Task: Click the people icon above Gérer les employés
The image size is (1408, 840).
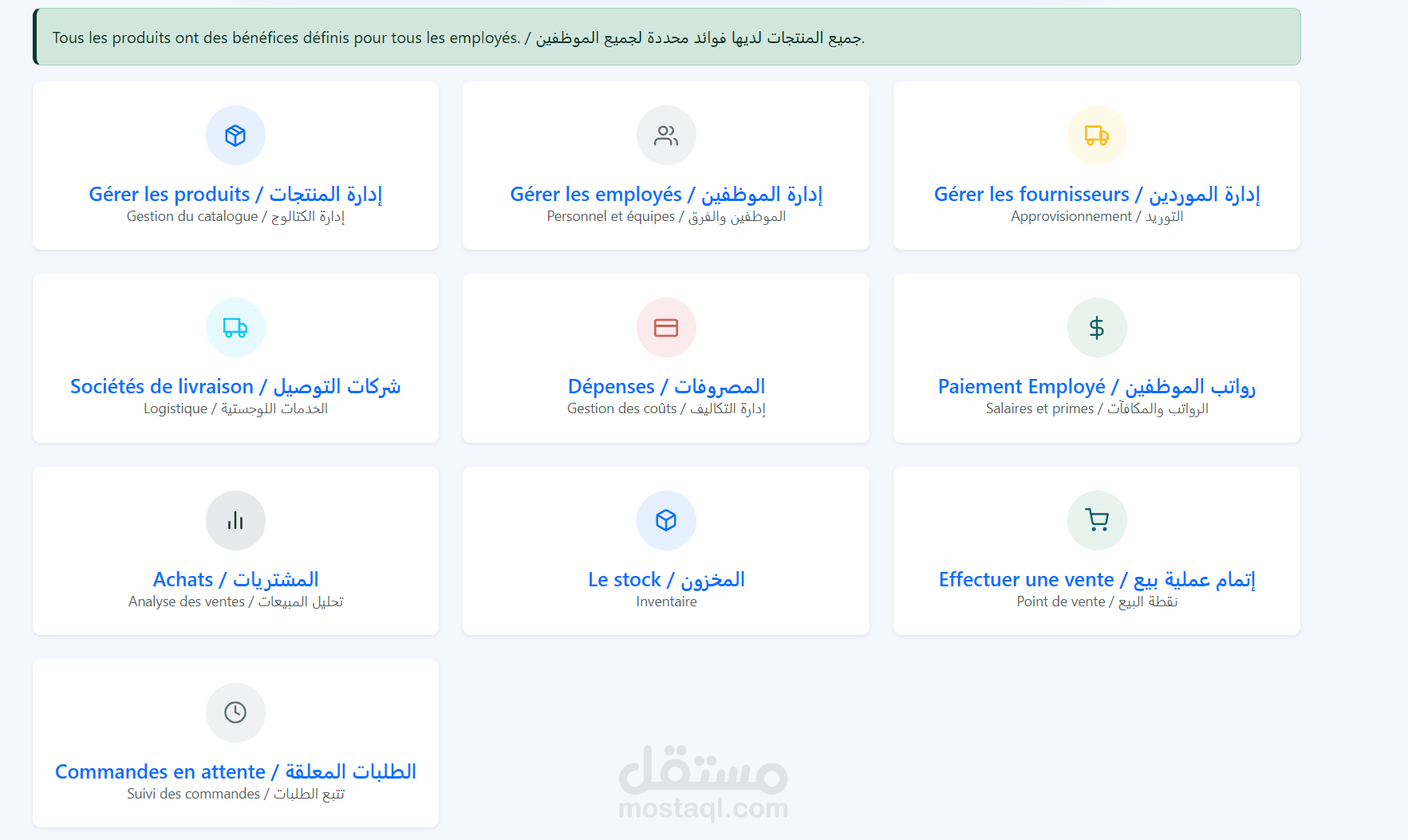Action: 666,136
